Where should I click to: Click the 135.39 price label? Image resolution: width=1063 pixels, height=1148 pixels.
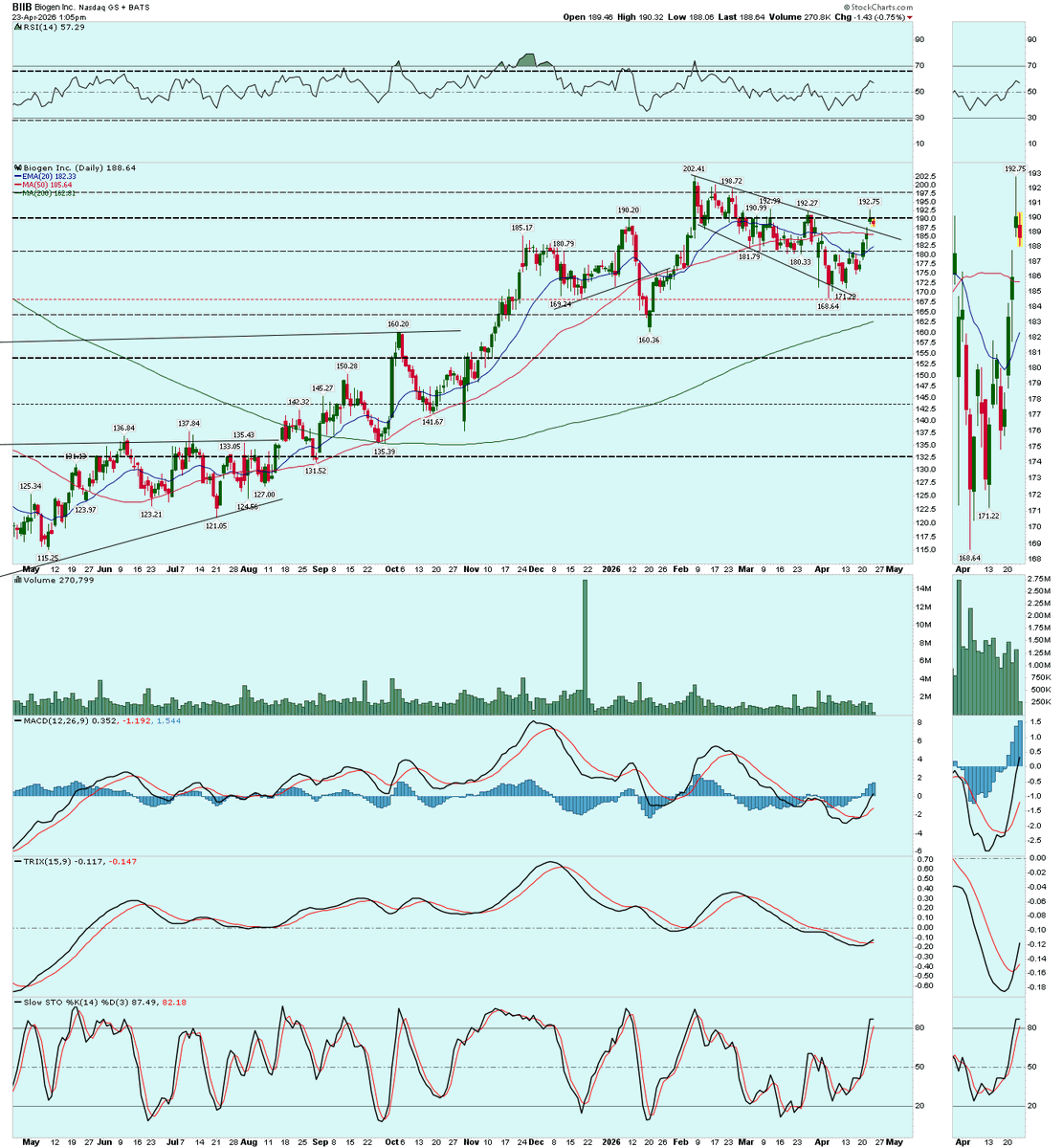(385, 452)
